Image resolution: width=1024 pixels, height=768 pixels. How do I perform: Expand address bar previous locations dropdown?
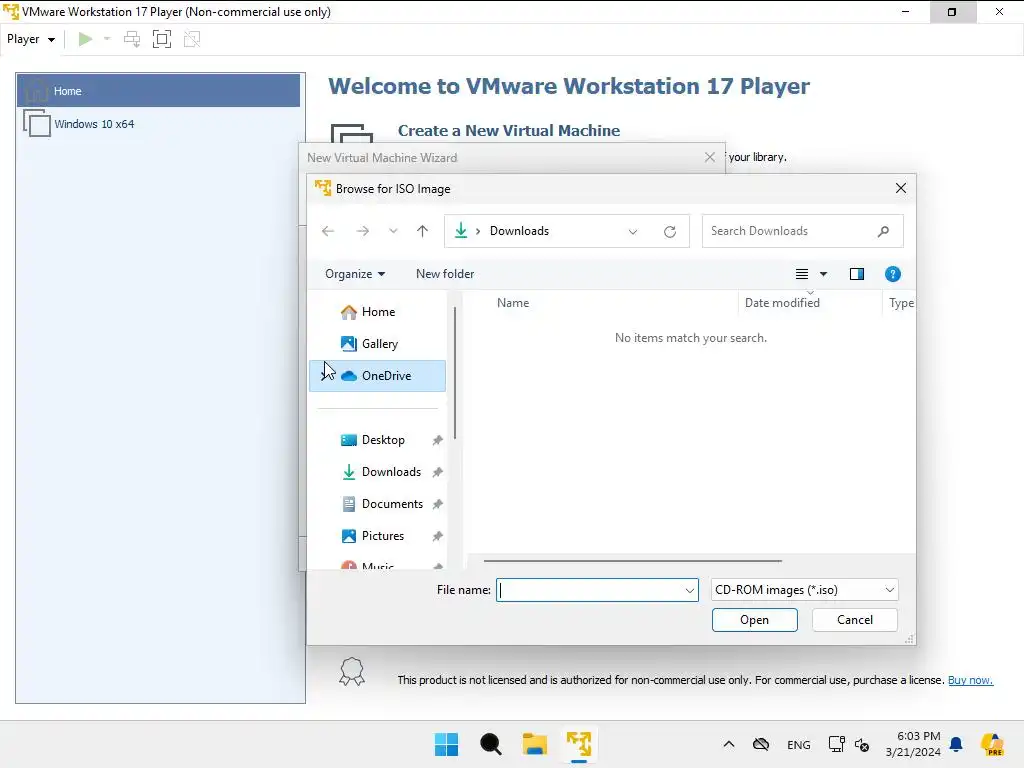click(x=633, y=232)
